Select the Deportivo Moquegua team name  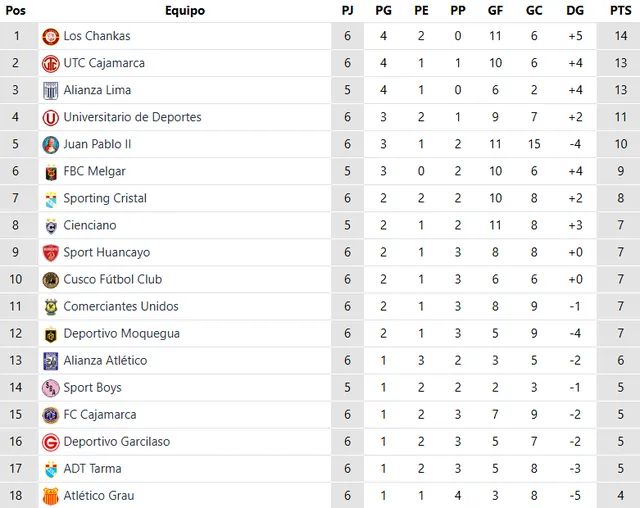click(x=121, y=333)
